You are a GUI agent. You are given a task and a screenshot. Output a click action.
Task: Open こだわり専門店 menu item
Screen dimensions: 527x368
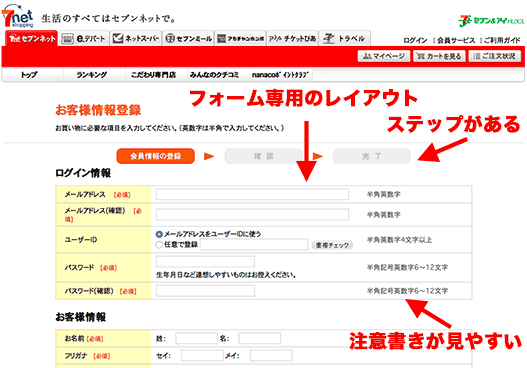tap(154, 75)
